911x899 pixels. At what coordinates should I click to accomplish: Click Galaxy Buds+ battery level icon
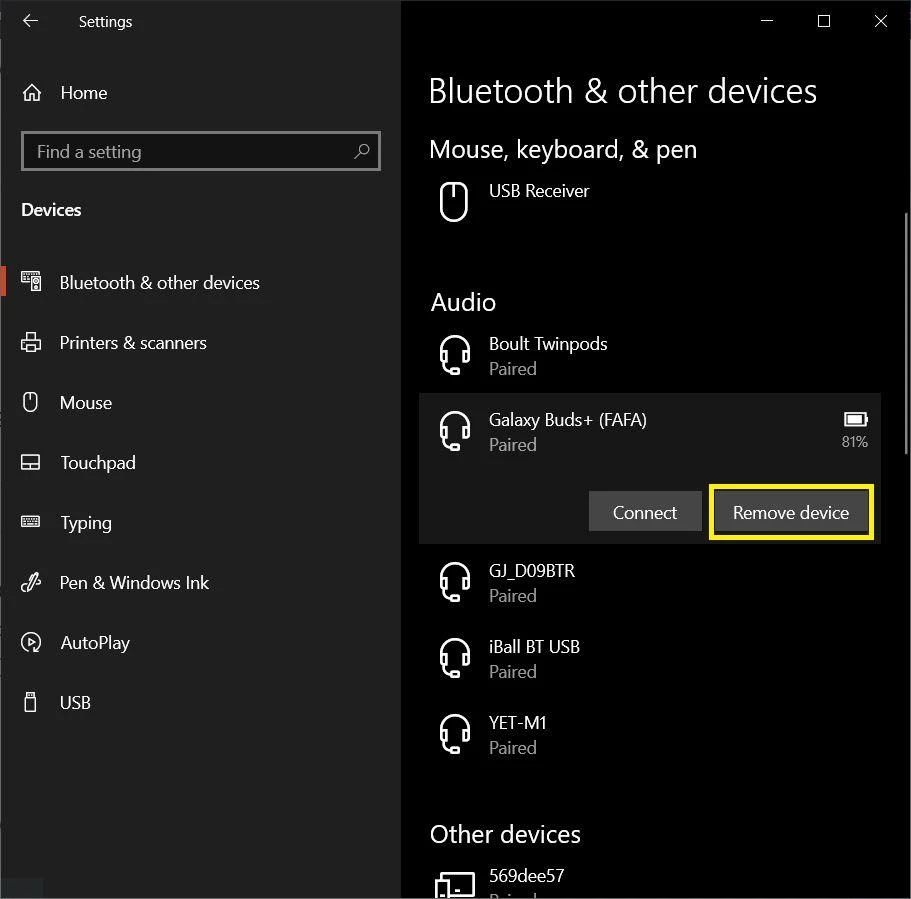tap(855, 420)
